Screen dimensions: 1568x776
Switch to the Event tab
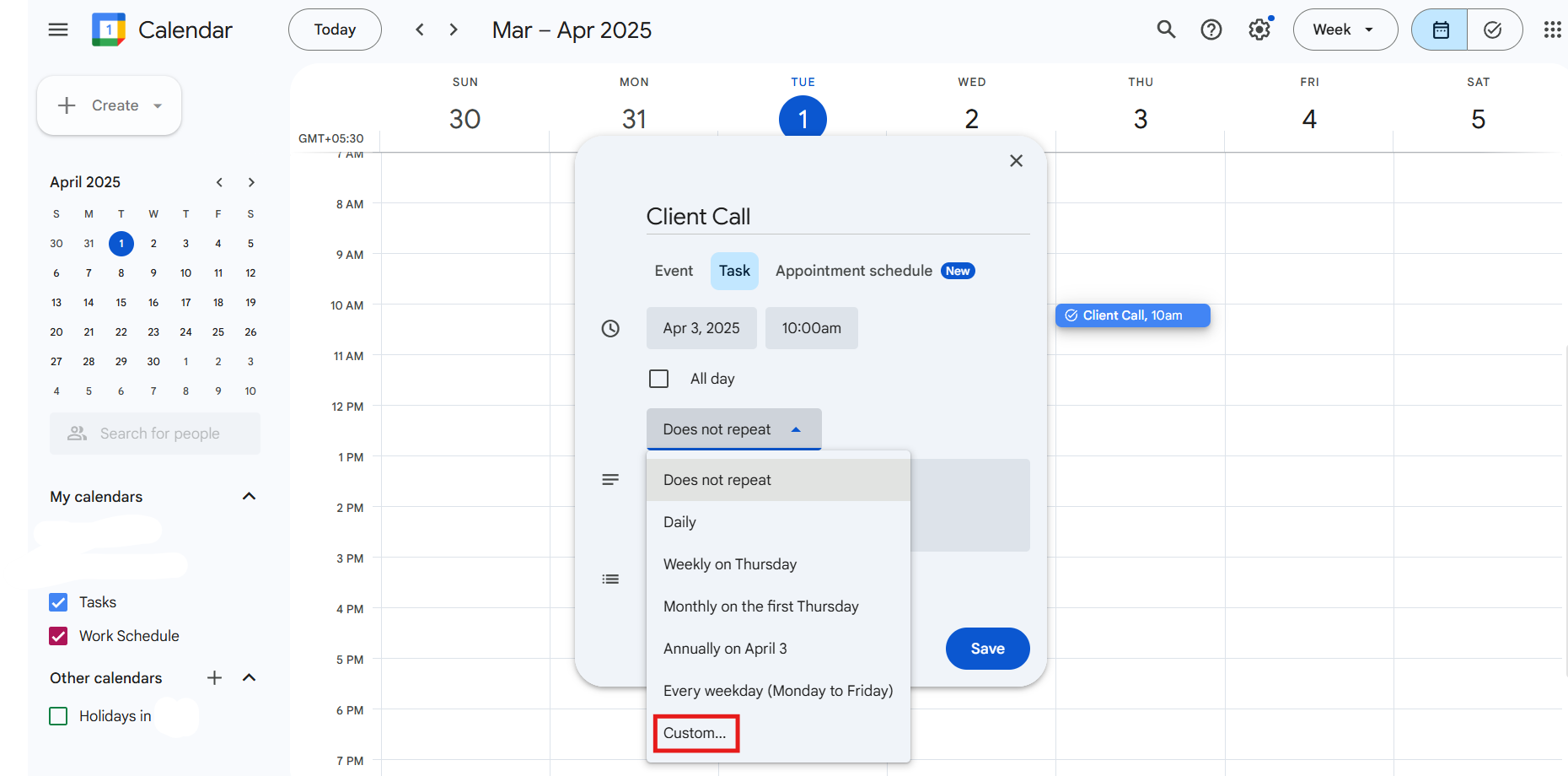673,271
